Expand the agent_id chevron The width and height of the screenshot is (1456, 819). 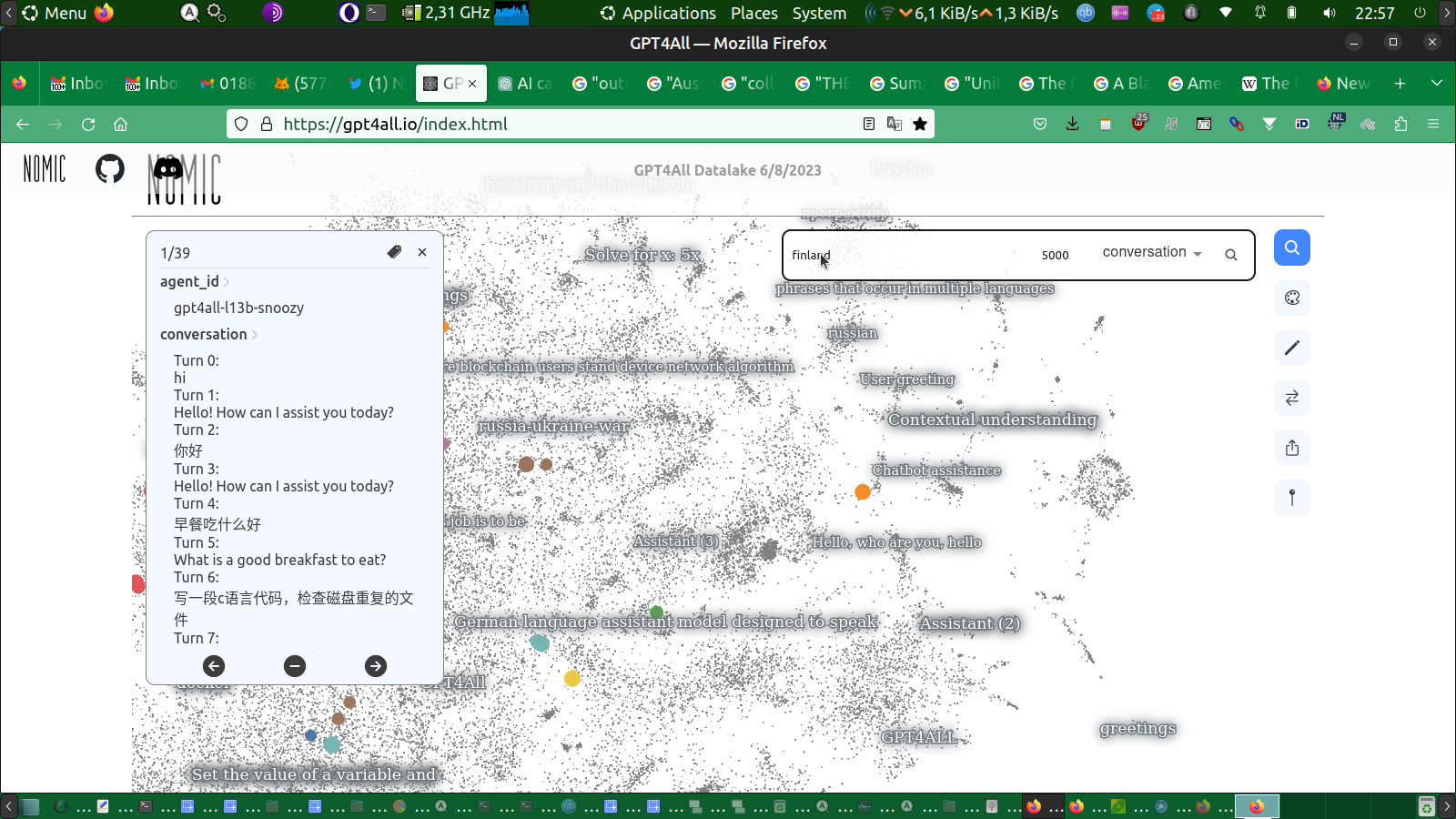[227, 282]
